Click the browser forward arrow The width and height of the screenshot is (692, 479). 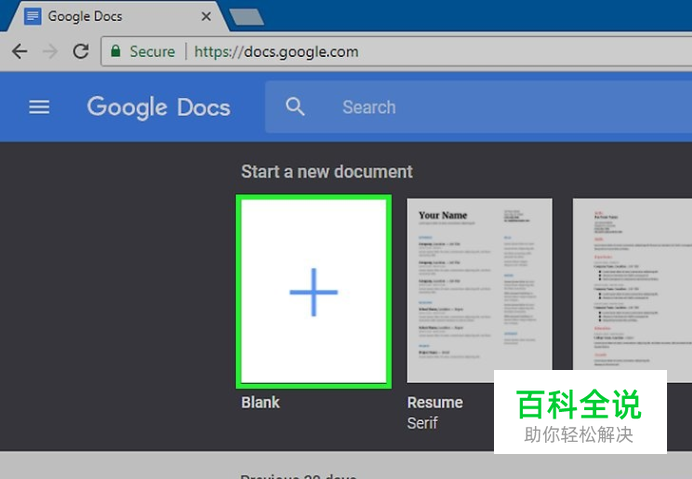click(50, 52)
